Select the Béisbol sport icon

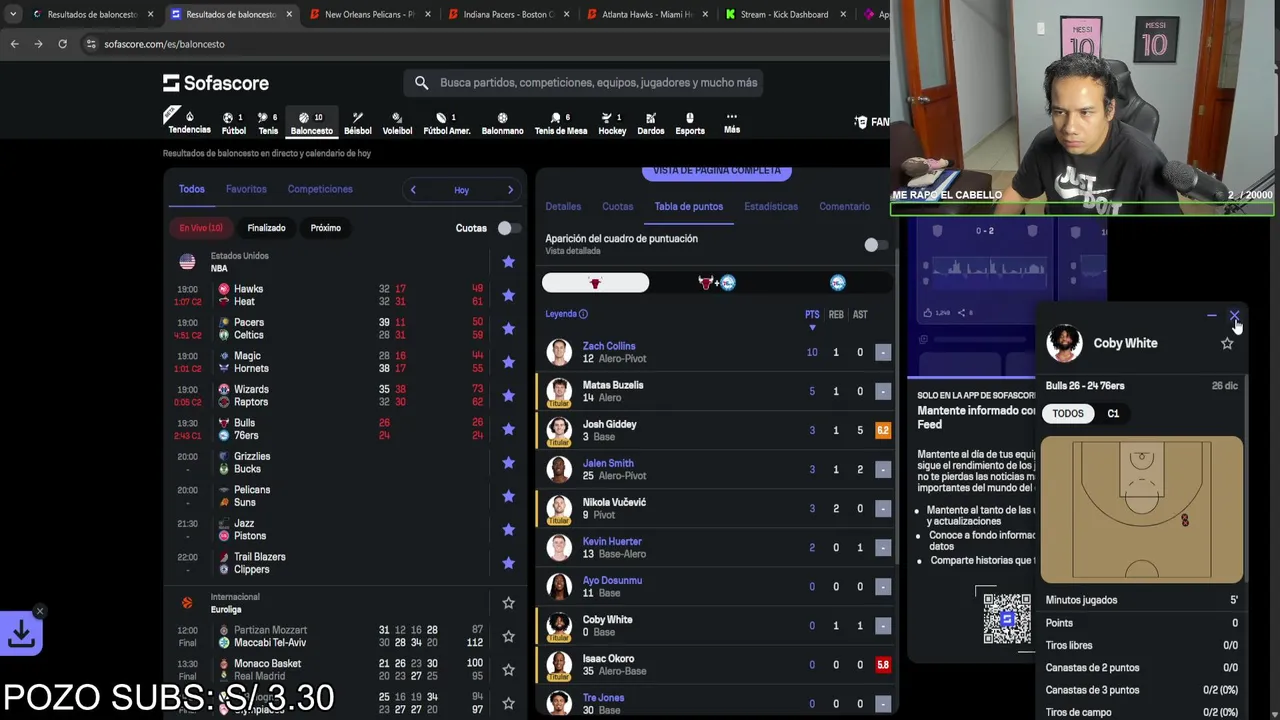tap(357, 123)
